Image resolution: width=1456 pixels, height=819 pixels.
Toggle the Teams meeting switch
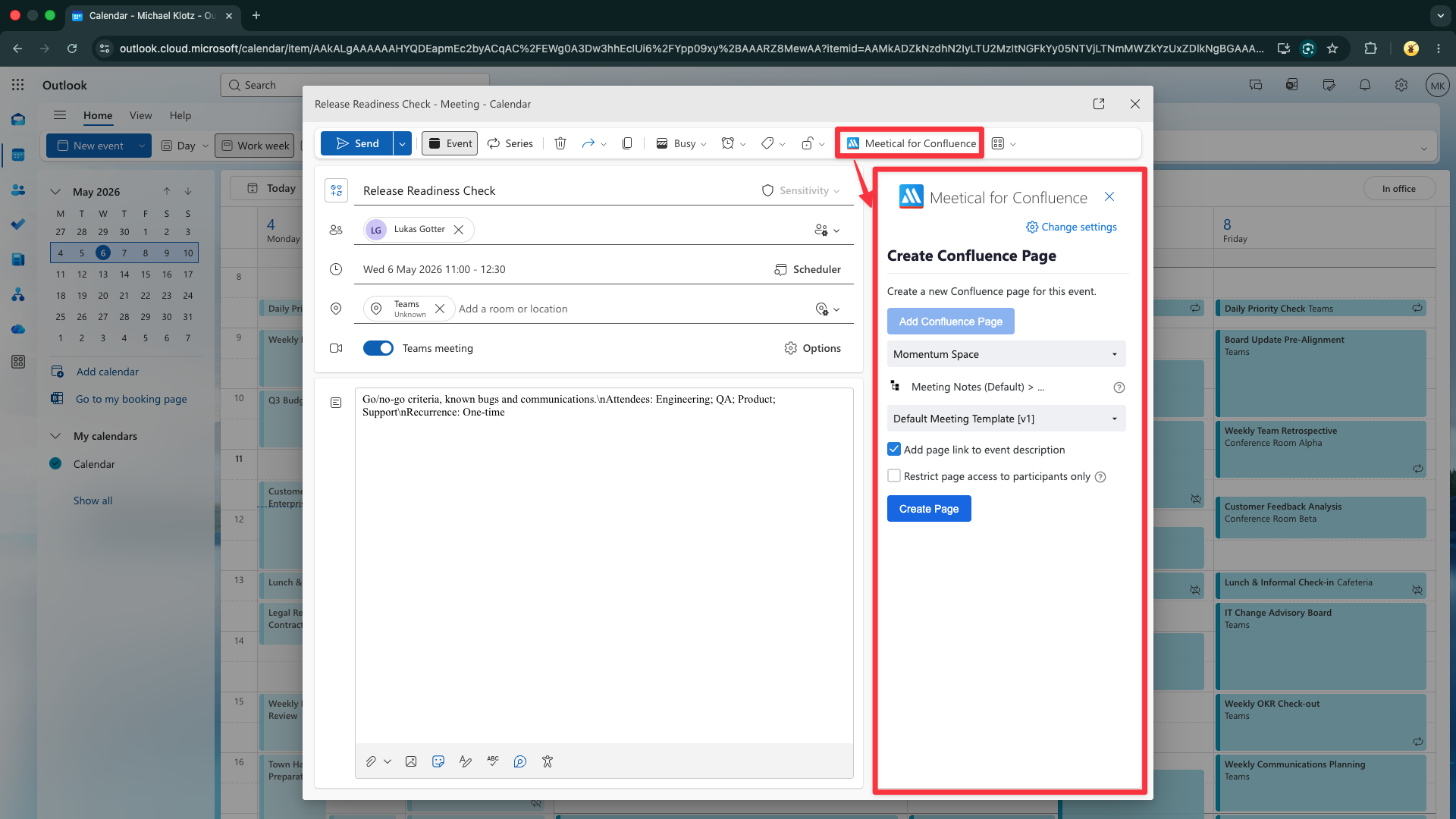[378, 348]
